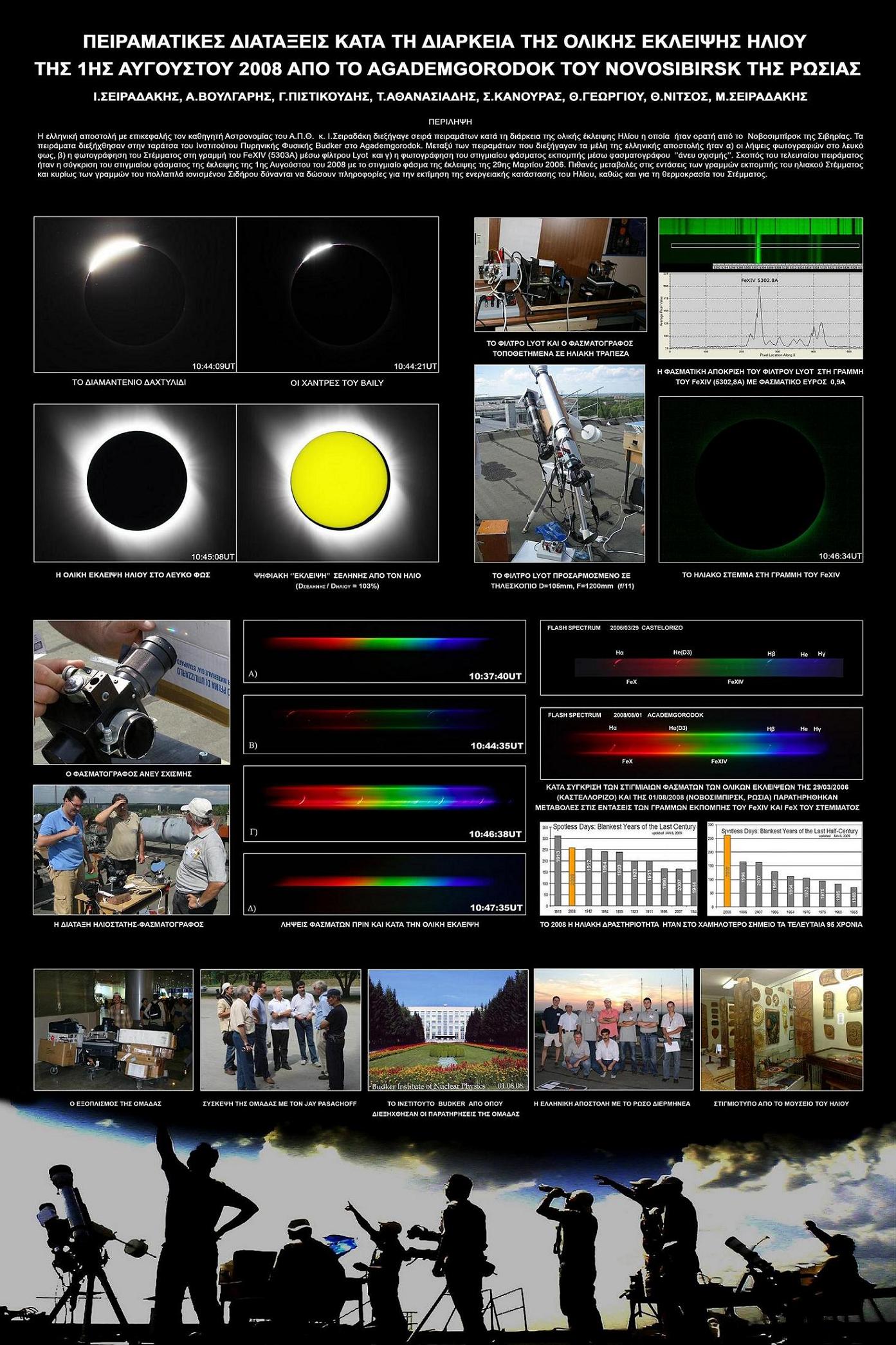
Task: Click the diameter ratio text '= 103%'
Action: [366, 586]
